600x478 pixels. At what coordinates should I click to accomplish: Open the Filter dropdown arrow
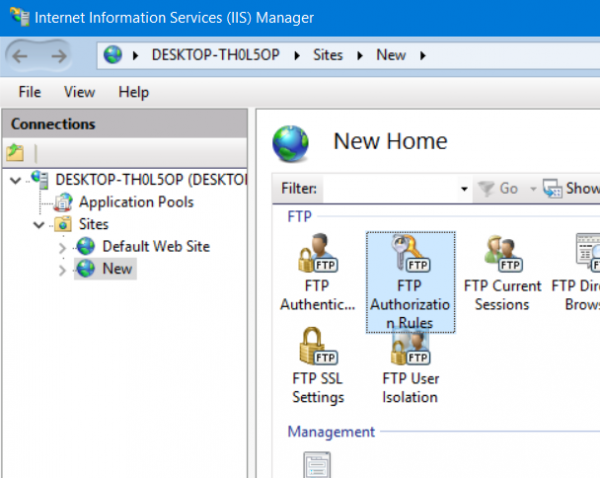pos(464,188)
